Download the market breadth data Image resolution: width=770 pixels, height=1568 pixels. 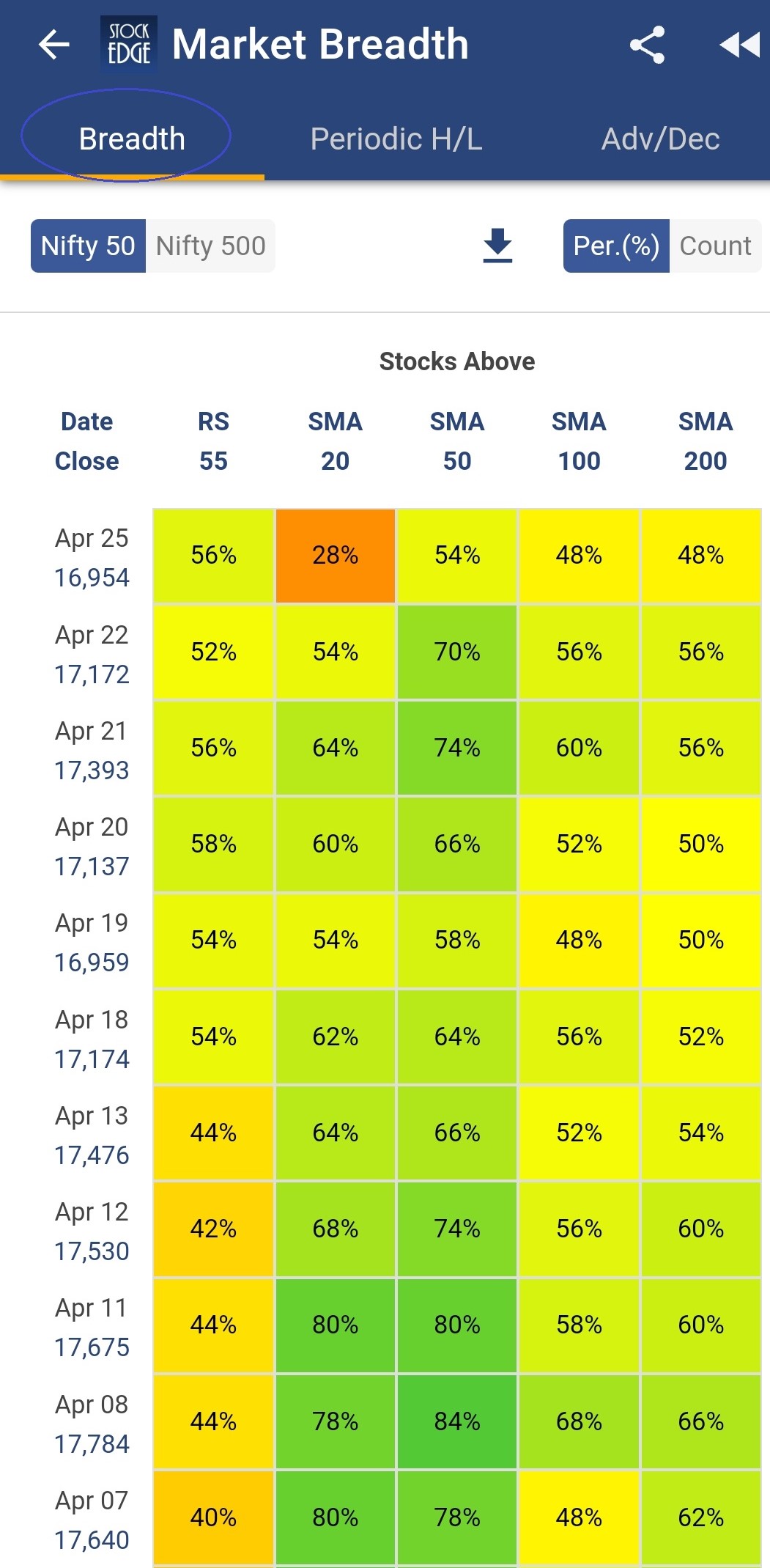click(497, 246)
